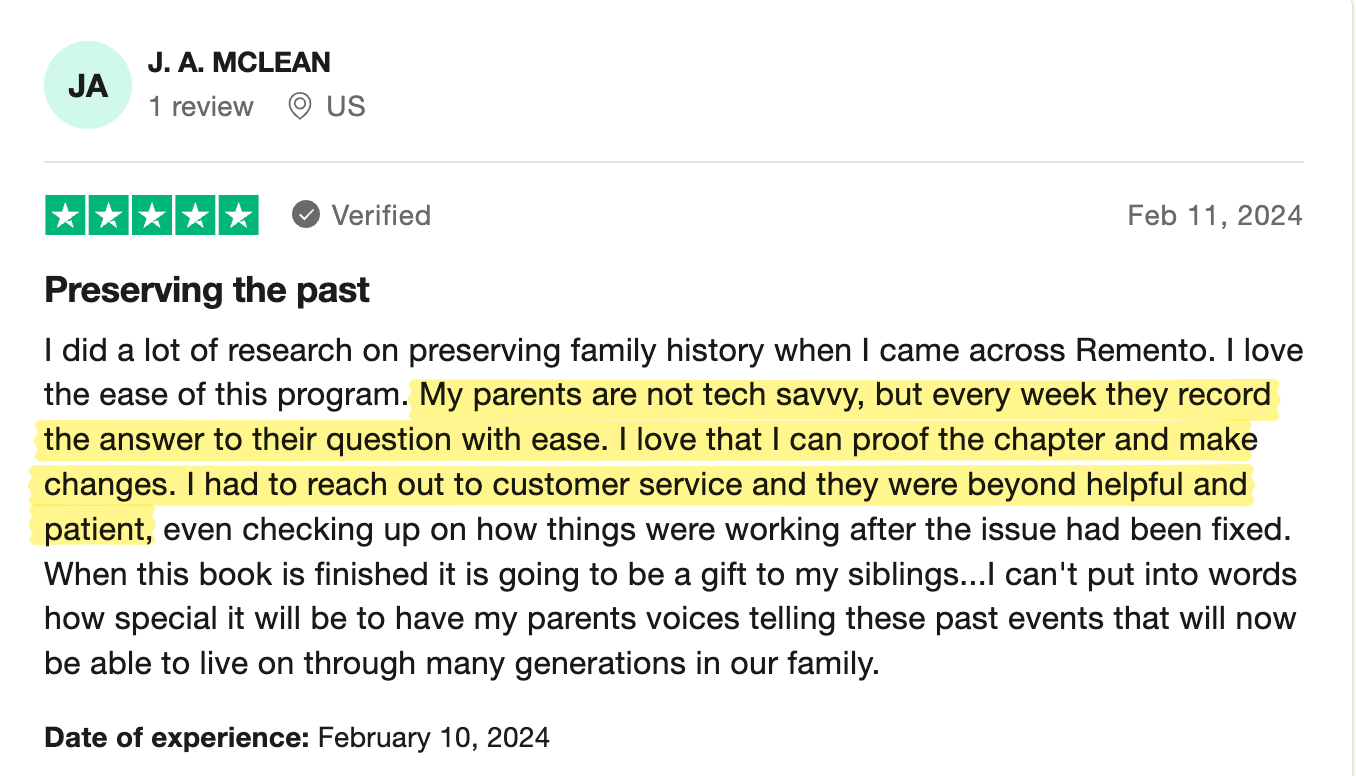Click the Verified label text
This screenshot has height=776, width=1356.
click(381, 215)
